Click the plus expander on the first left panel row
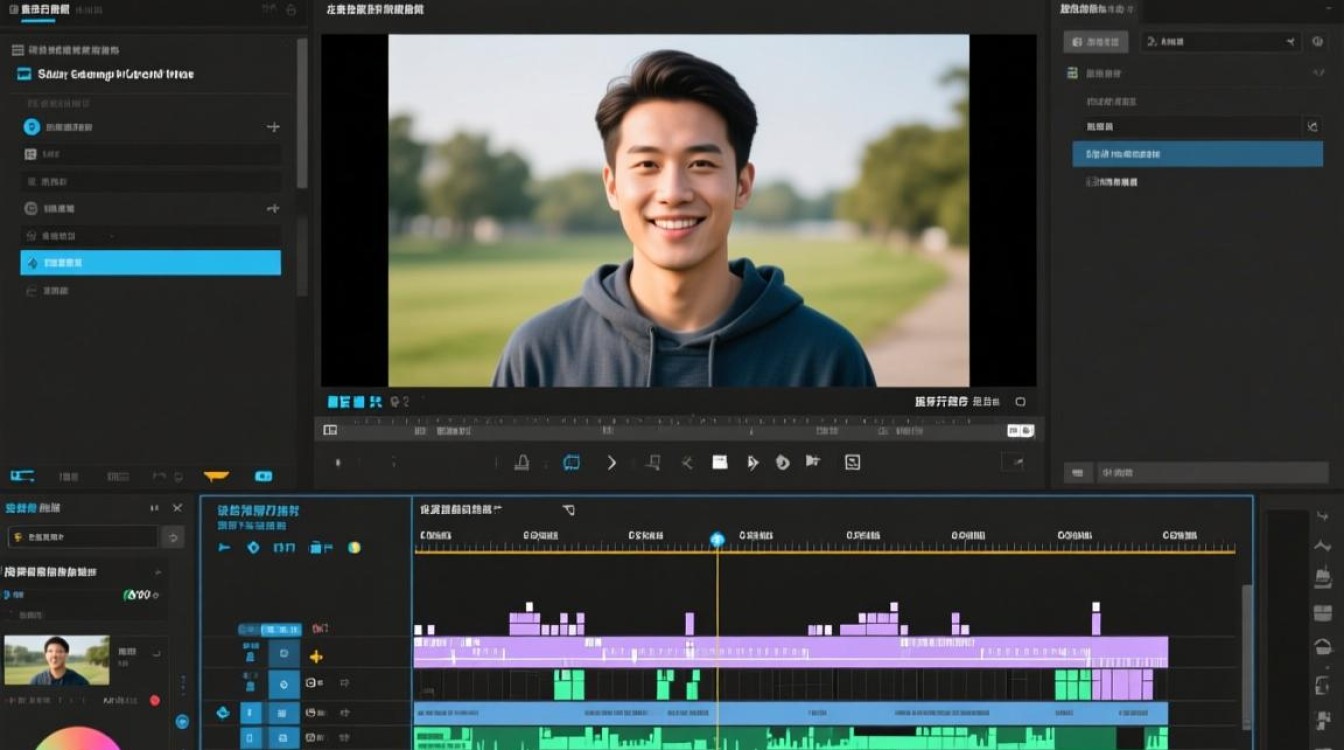This screenshot has width=1344, height=750. tap(273, 127)
